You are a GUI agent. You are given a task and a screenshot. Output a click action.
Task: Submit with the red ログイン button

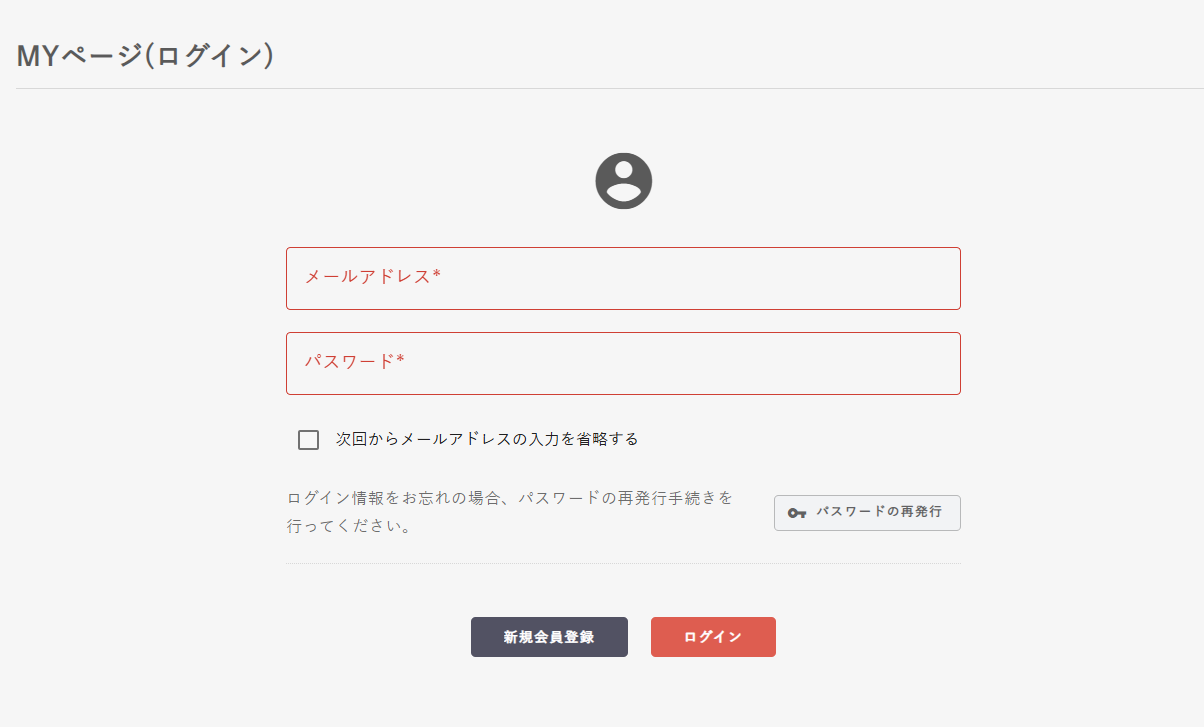(713, 637)
